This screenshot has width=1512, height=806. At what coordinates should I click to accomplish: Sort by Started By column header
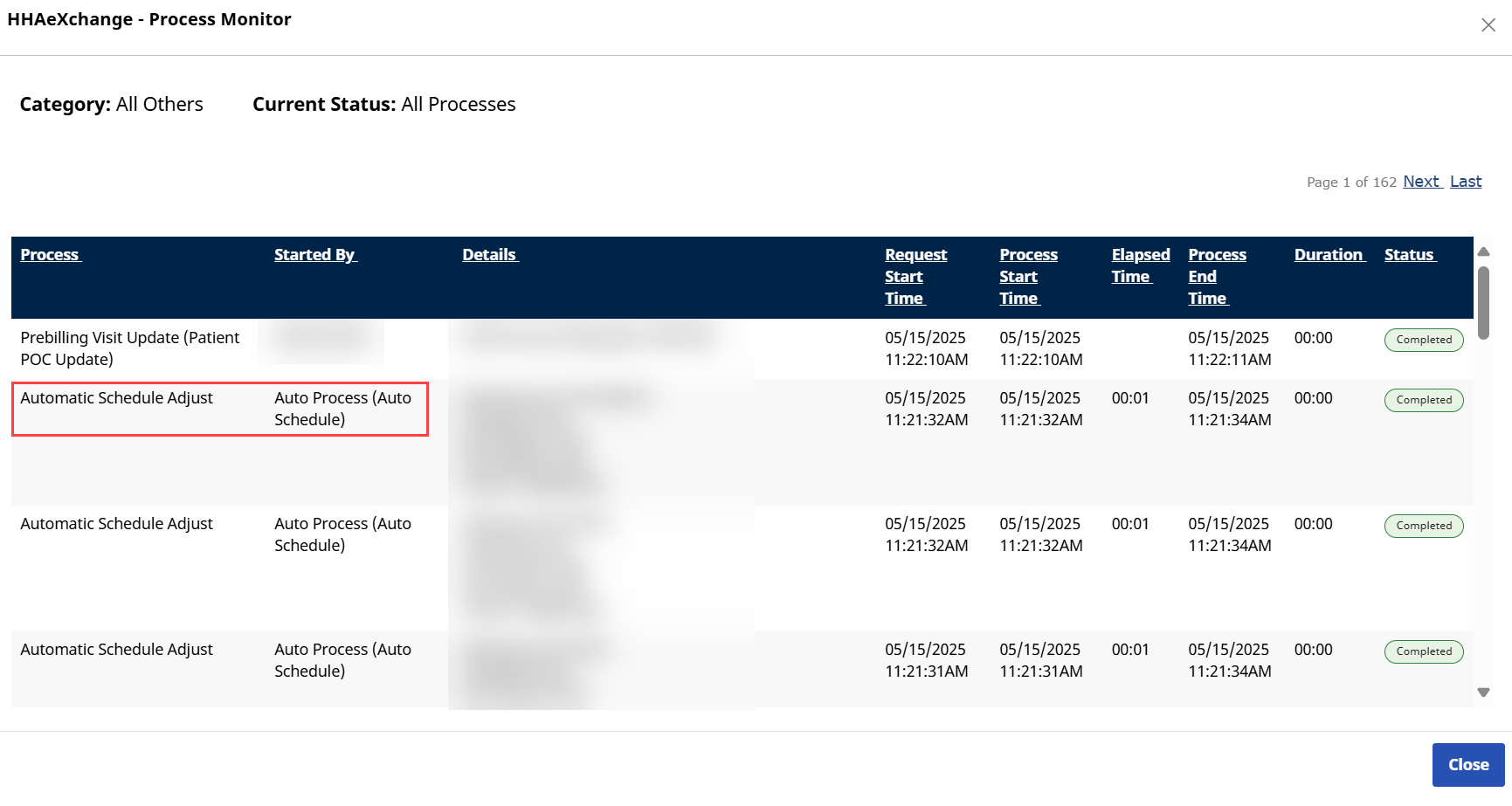click(314, 255)
